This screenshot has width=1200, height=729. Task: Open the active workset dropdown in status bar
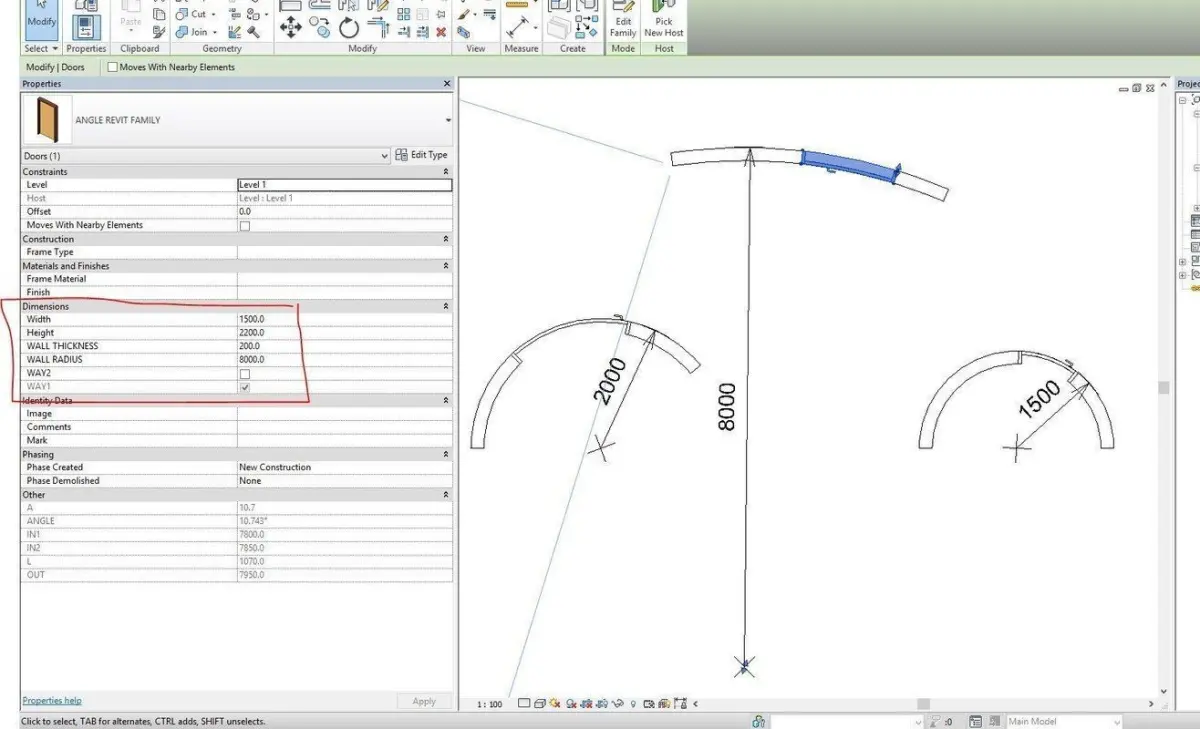(917, 721)
